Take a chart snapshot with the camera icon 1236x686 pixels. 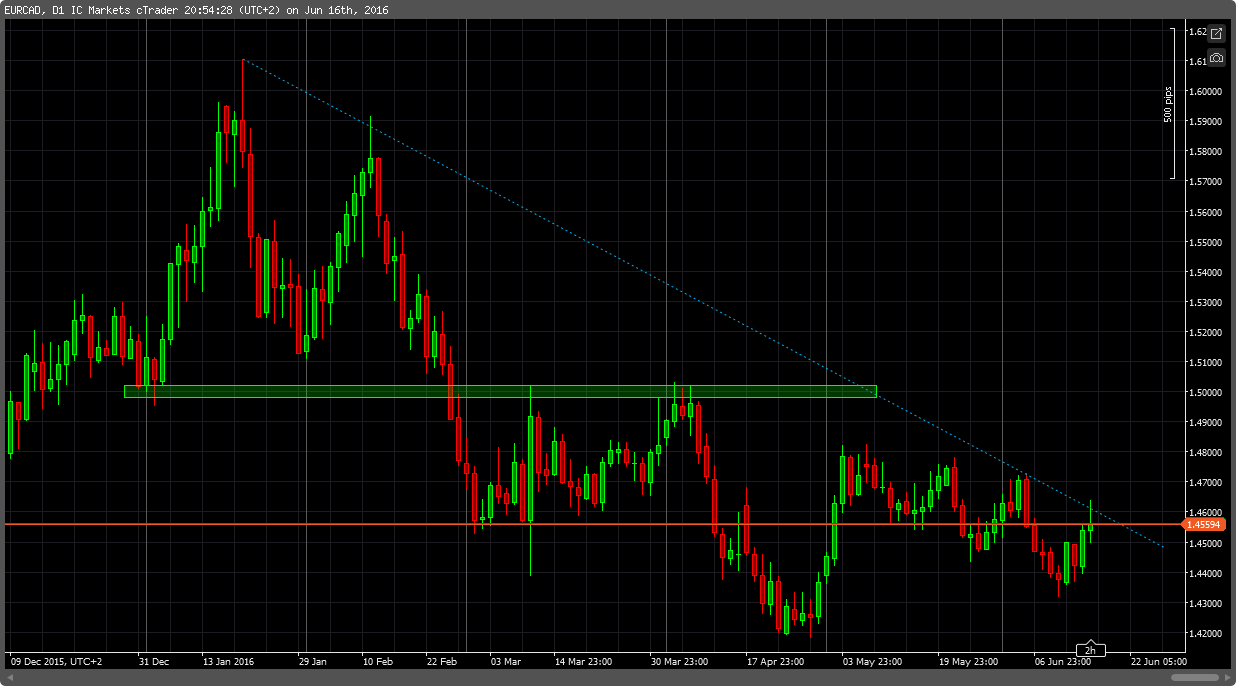coord(1216,58)
